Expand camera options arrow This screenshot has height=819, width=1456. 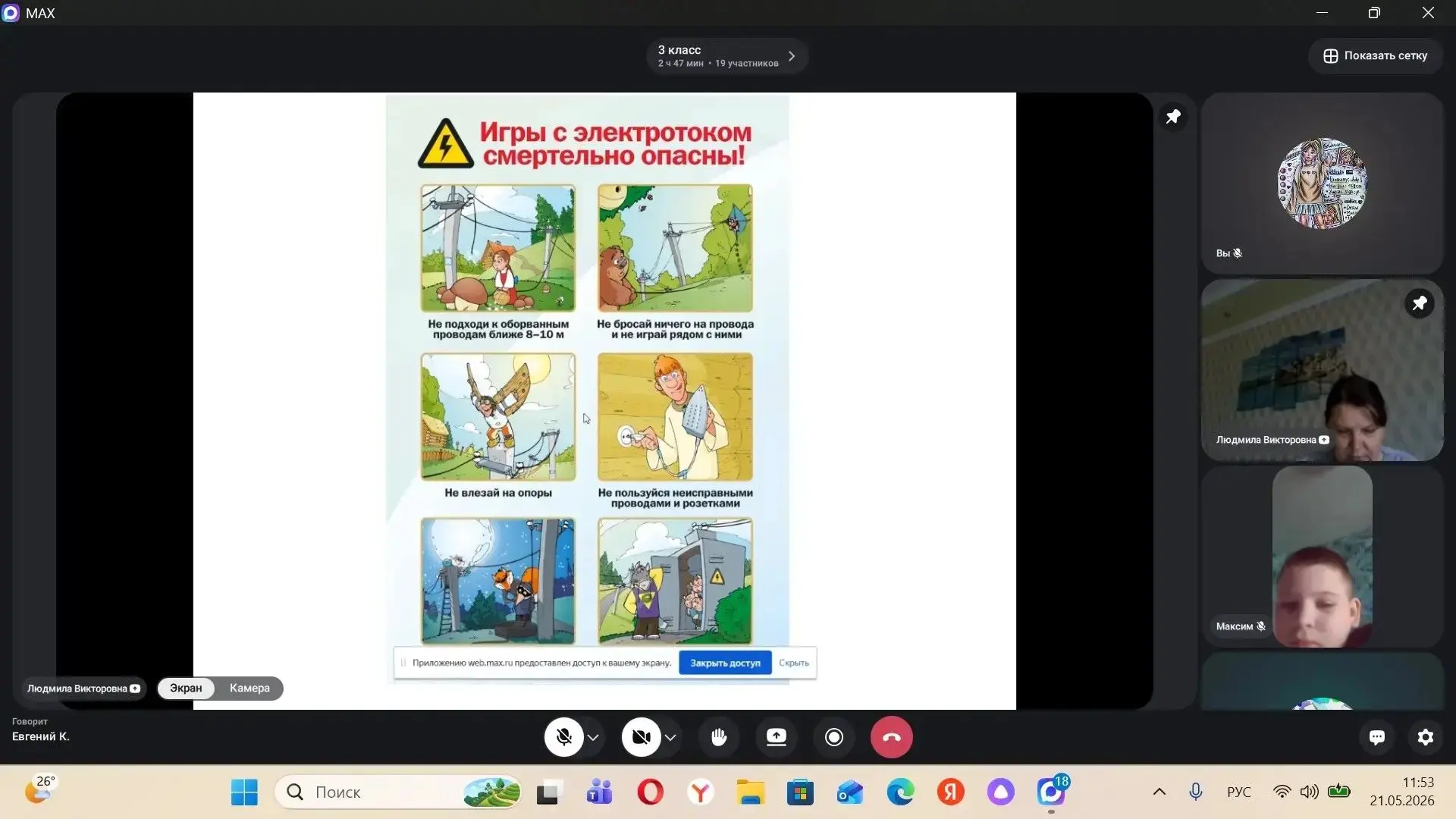click(x=671, y=737)
